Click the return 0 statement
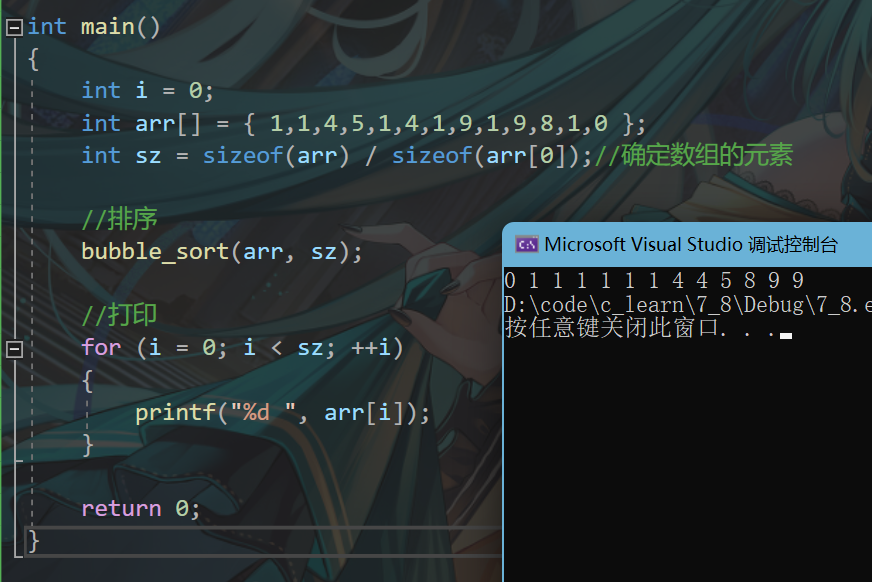The image size is (872, 582). tap(140, 507)
